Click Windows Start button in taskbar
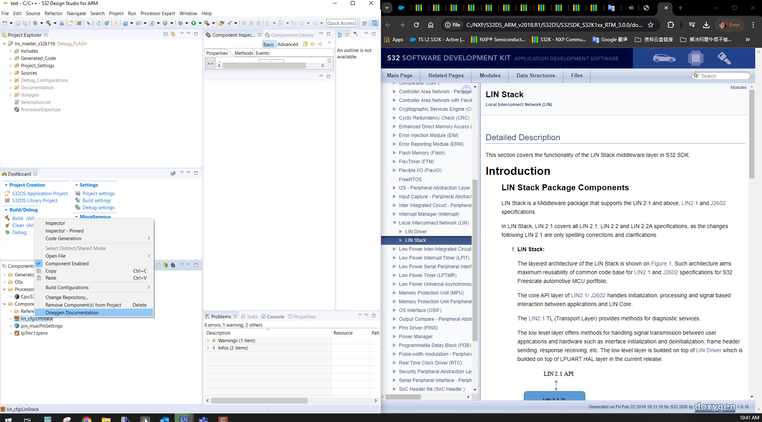762x422 pixels. [x=8, y=419]
